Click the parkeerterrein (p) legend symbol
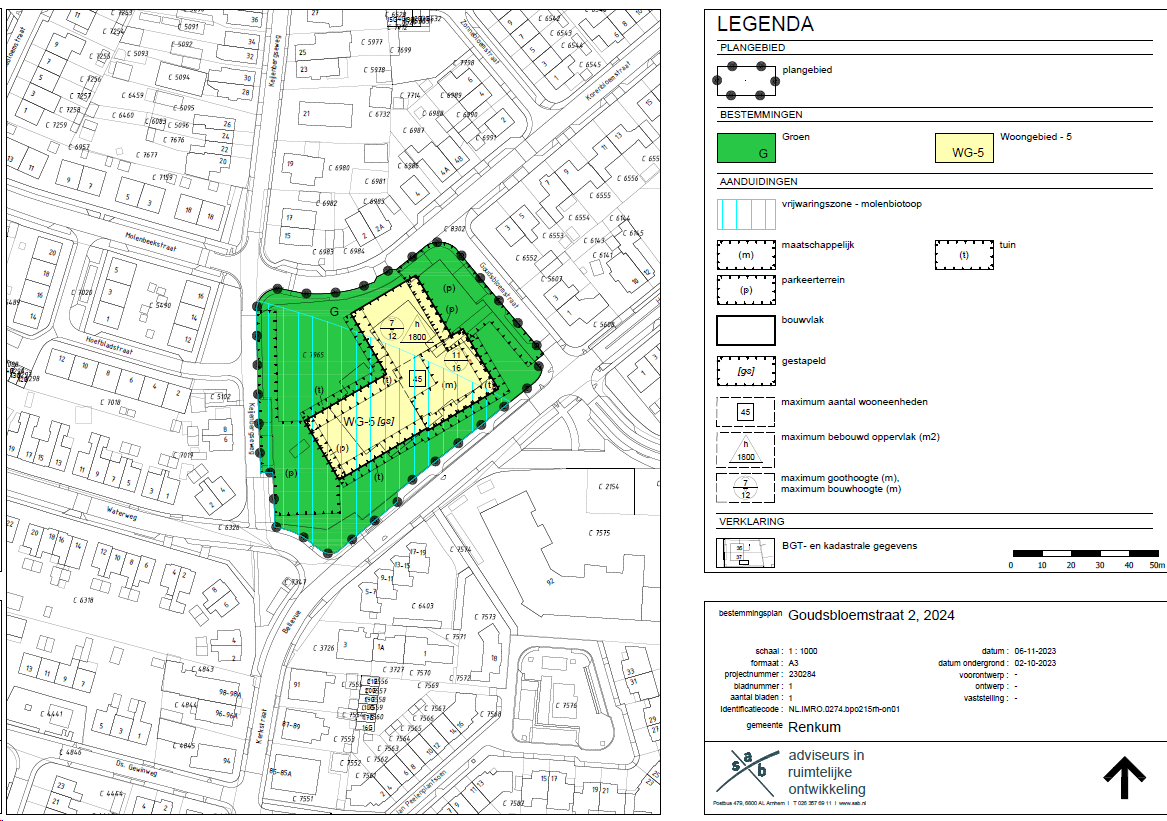The height and width of the screenshot is (821, 1167). (746, 290)
